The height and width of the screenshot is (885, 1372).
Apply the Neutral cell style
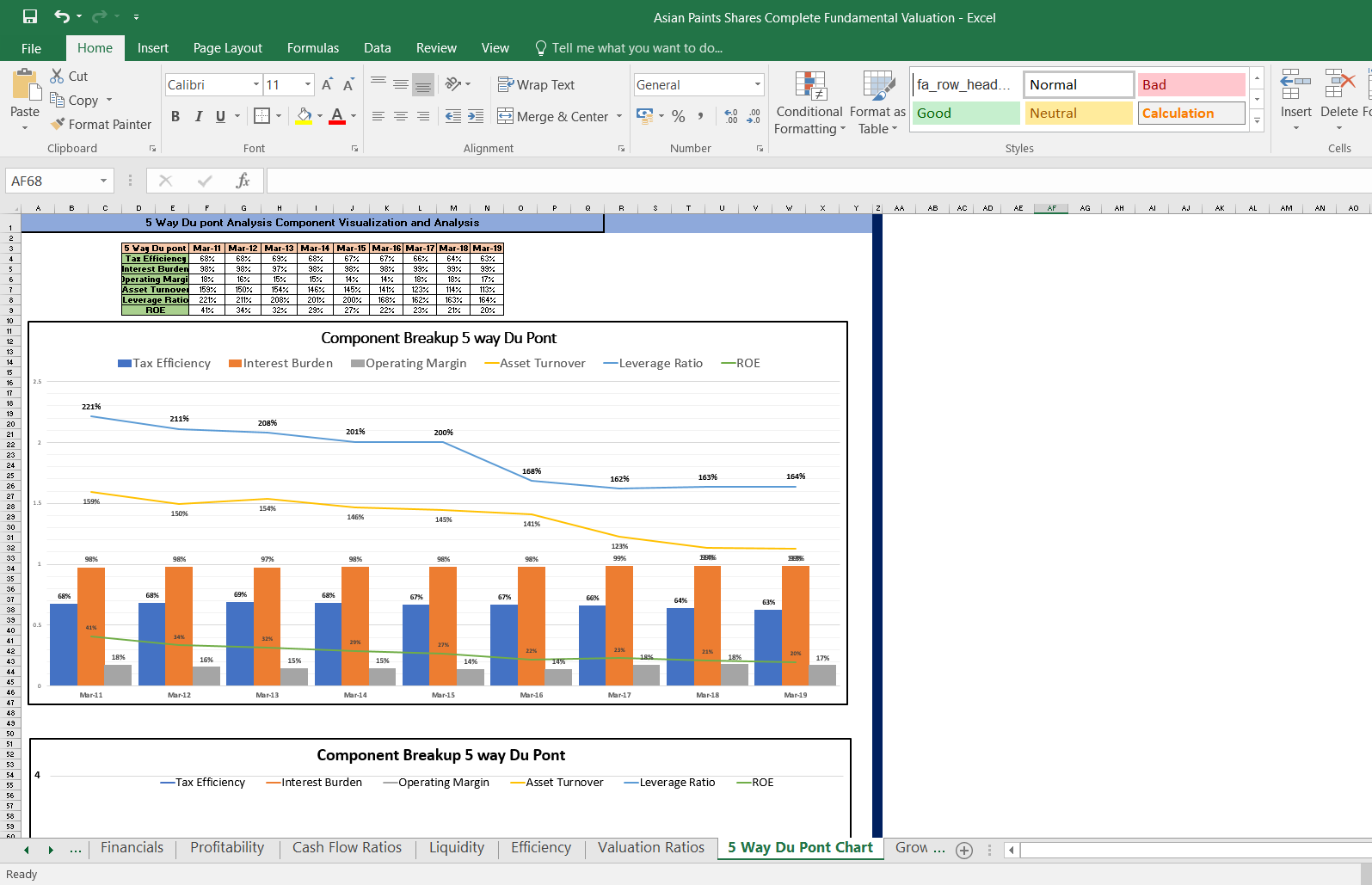(1079, 114)
